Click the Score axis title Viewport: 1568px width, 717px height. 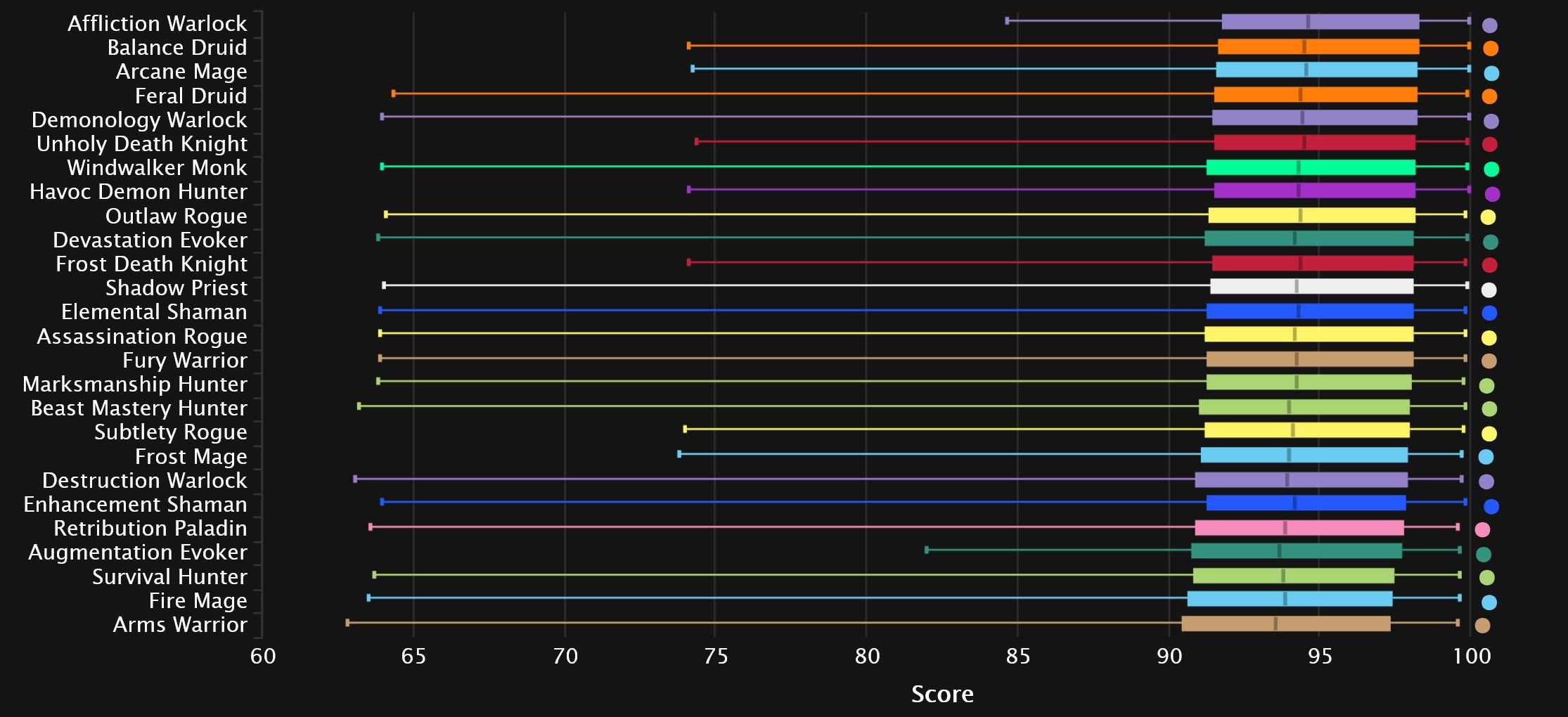click(x=942, y=695)
